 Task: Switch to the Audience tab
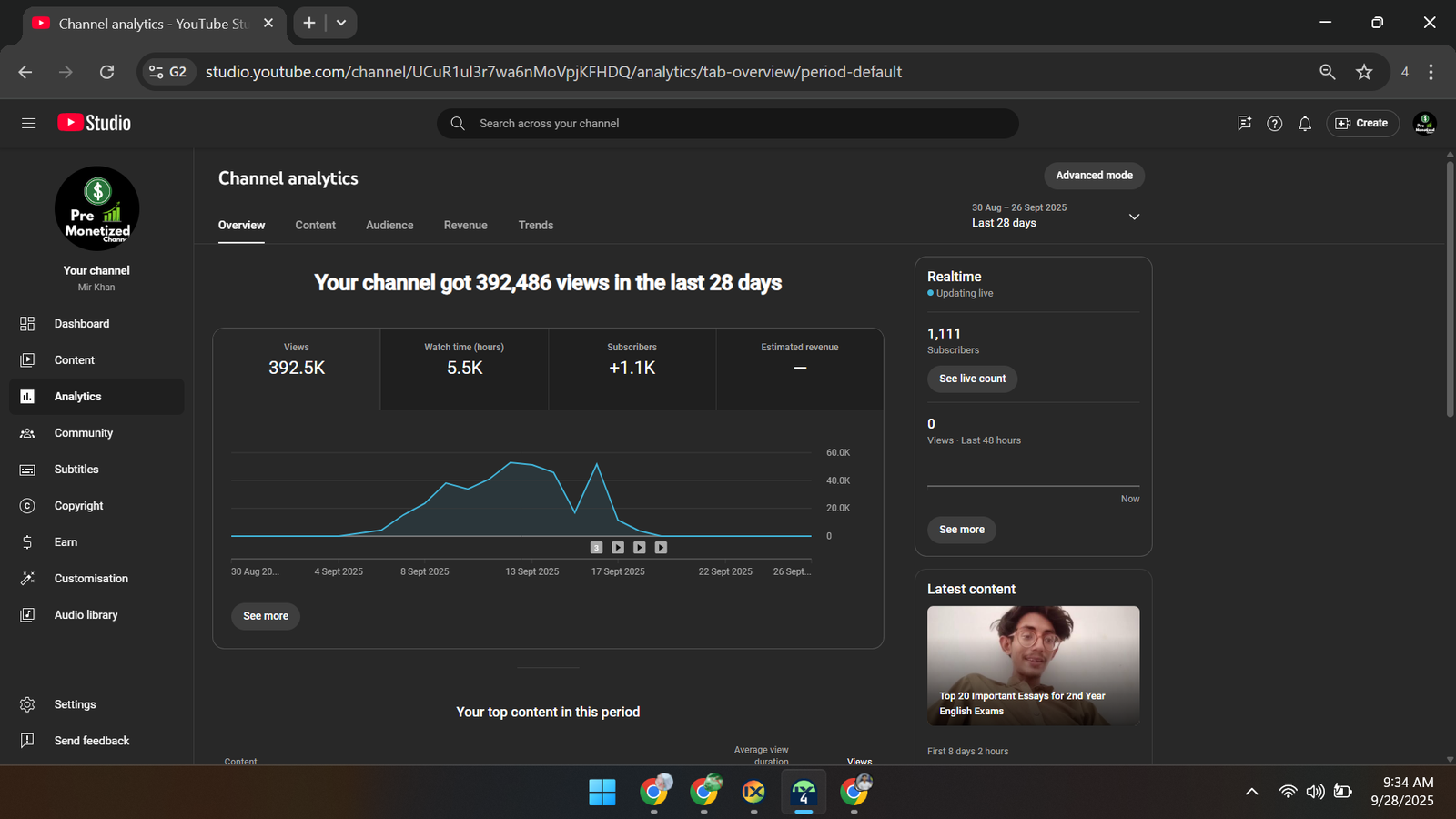(x=389, y=225)
